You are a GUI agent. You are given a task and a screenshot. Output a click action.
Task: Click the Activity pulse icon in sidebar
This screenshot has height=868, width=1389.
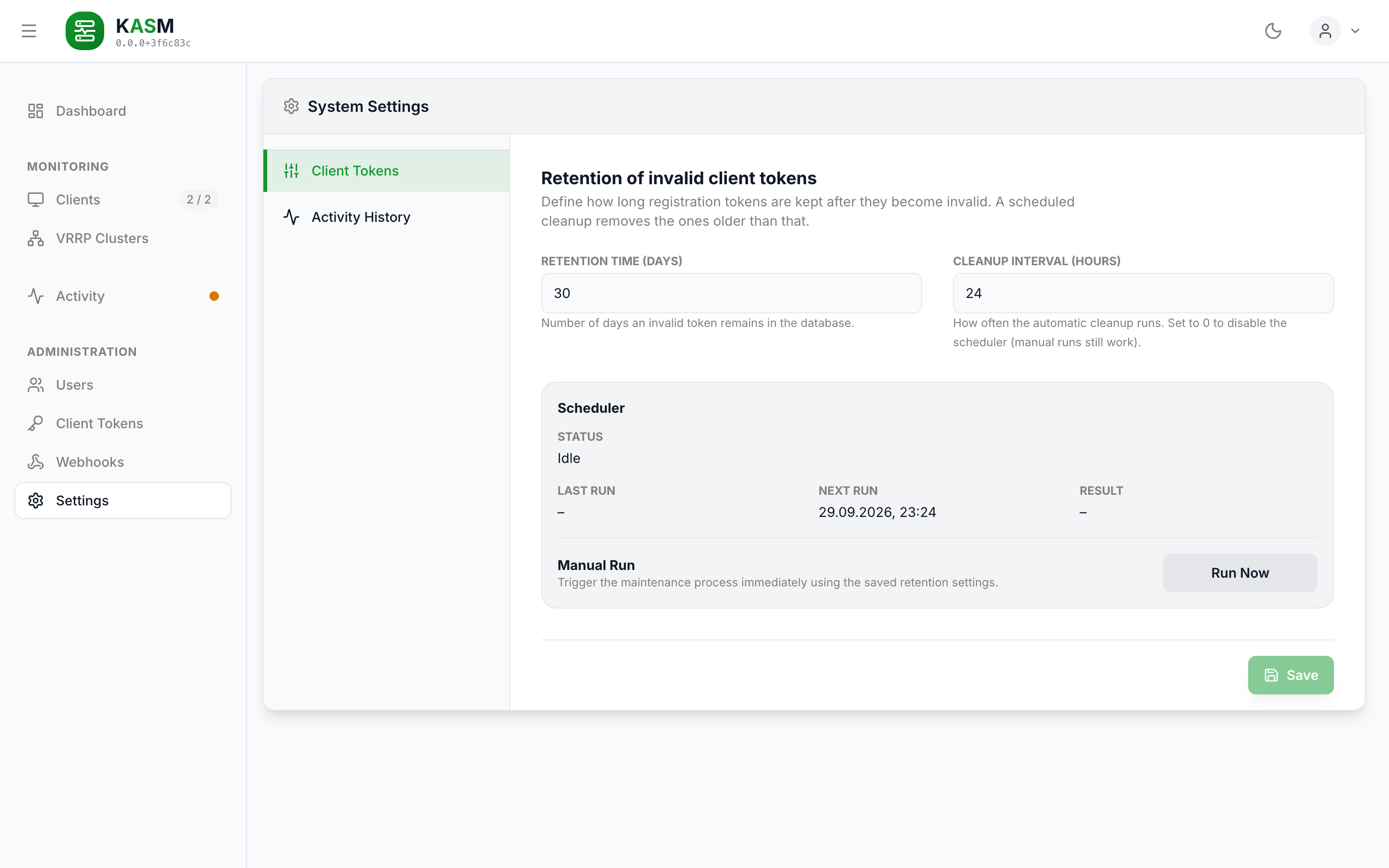(x=36, y=296)
